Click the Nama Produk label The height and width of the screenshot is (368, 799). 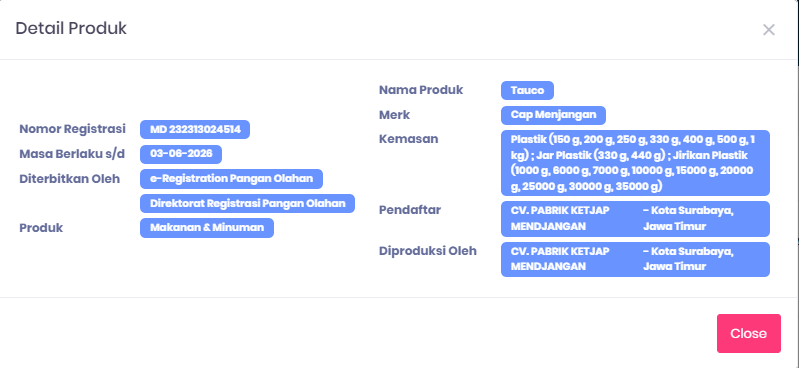pyautogui.click(x=421, y=90)
